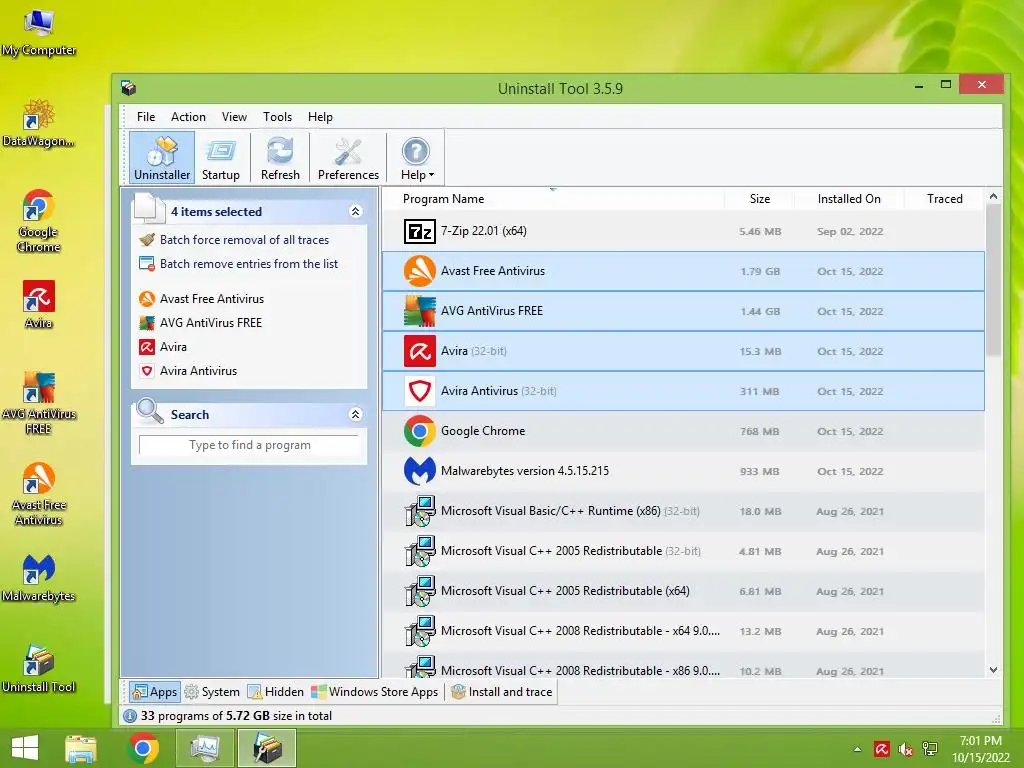The height and width of the screenshot is (768, 1024).
Task: Click the 768 MB size cell for Google Chrome
Action: [760, 431]
